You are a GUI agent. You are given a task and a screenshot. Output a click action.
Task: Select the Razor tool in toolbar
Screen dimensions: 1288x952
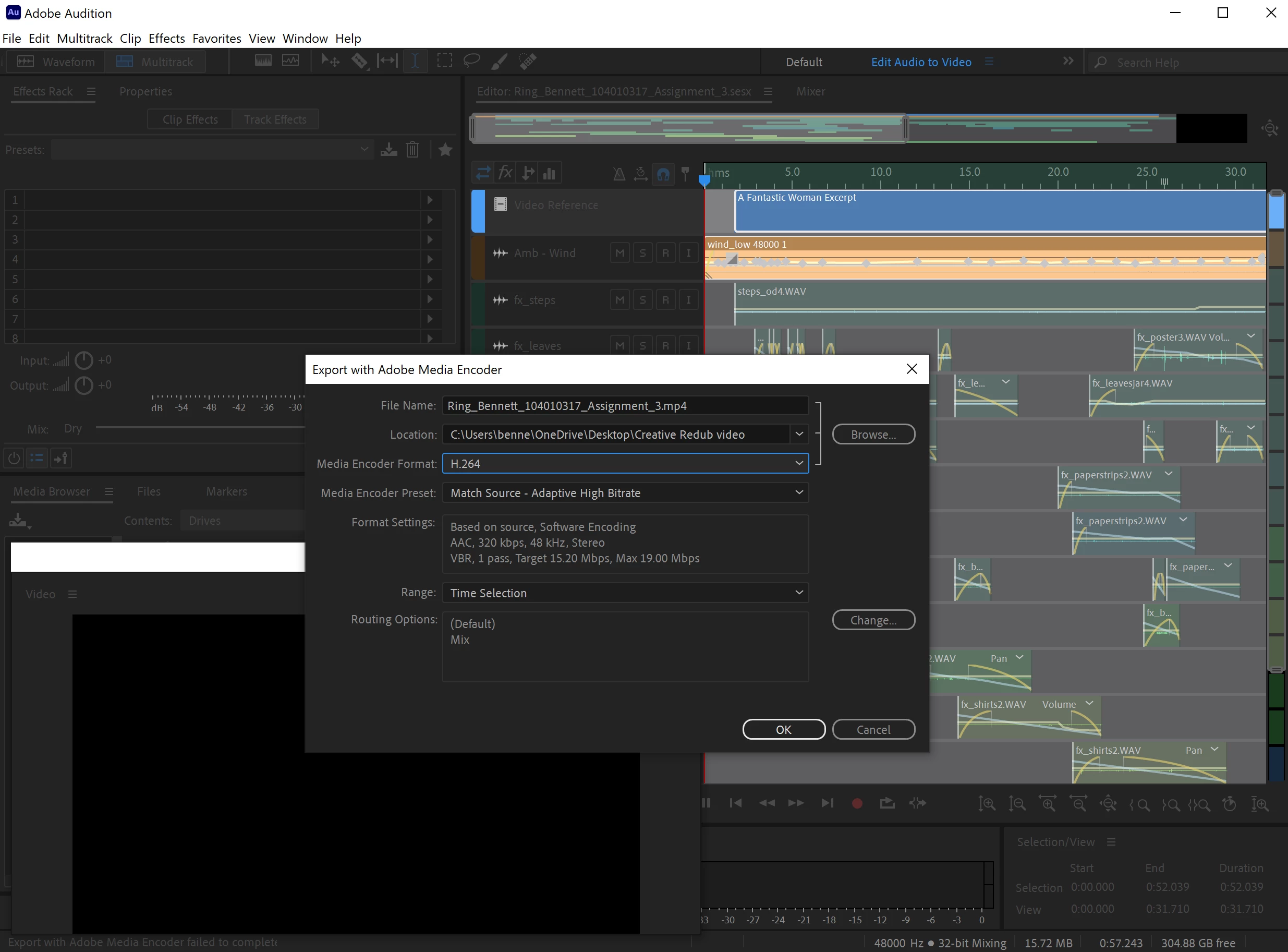pyautogui.click(x=359, y=61)
